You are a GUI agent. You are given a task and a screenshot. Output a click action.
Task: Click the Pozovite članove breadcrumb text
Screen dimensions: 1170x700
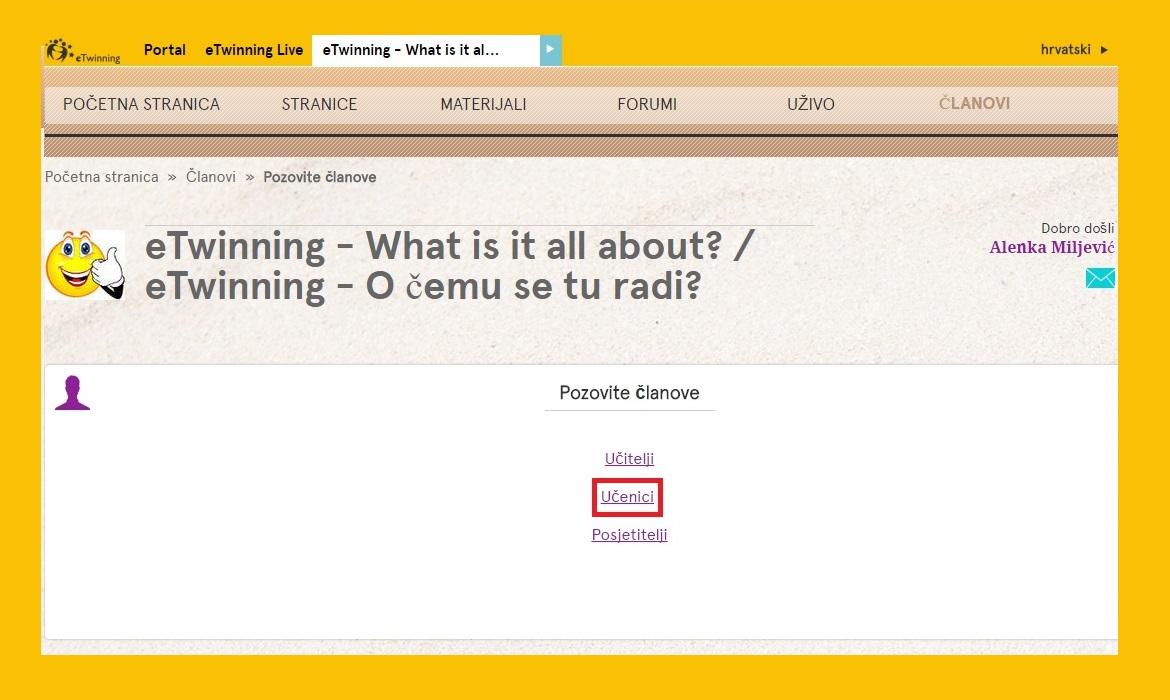point(319,177)
